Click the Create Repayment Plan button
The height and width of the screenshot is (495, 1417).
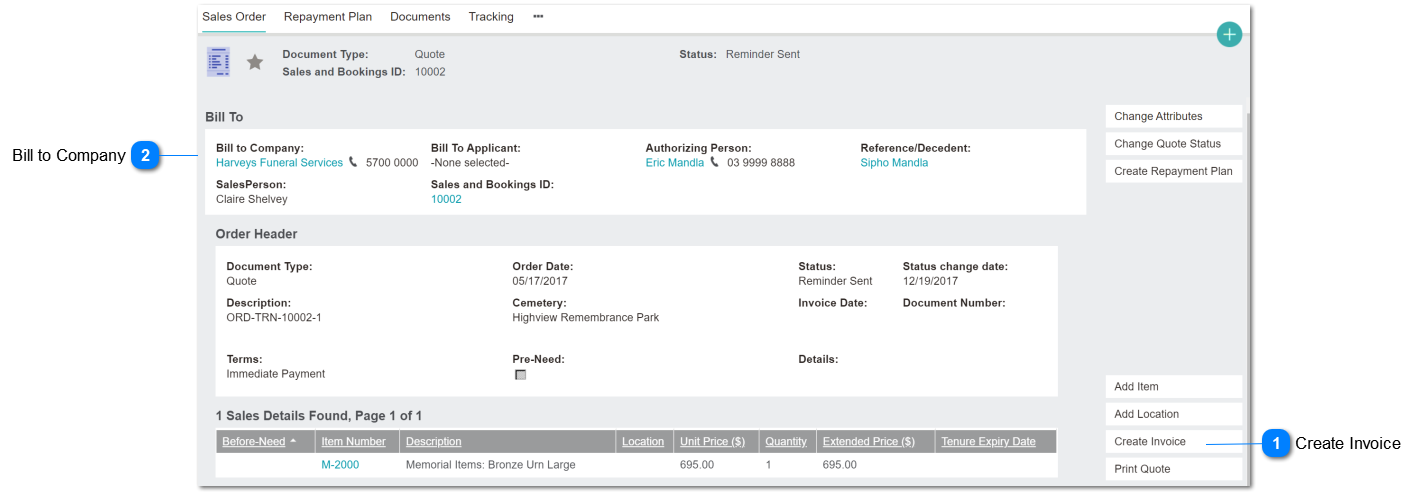[1174, 171]
